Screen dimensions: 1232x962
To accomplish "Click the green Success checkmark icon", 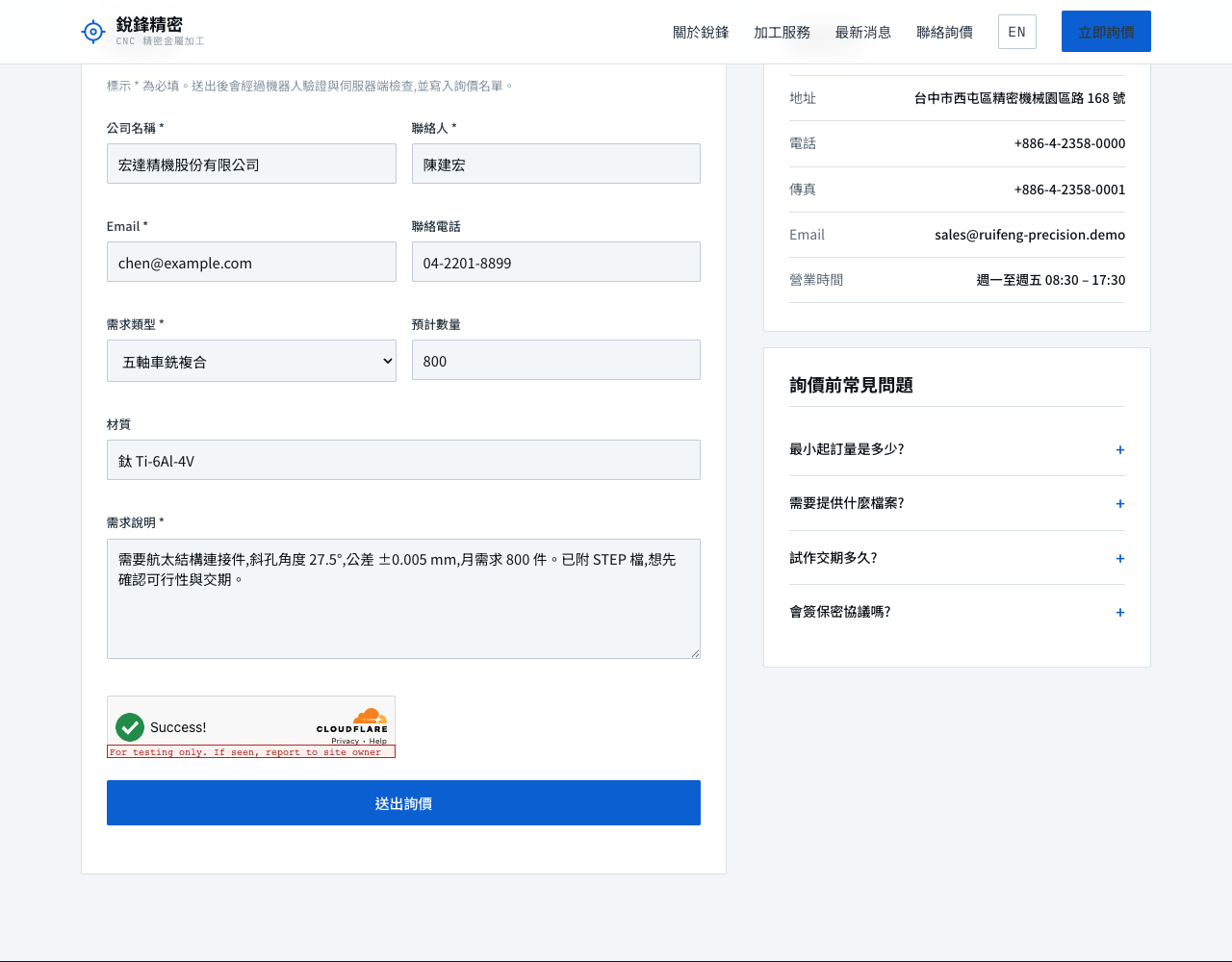I will 130,727.
